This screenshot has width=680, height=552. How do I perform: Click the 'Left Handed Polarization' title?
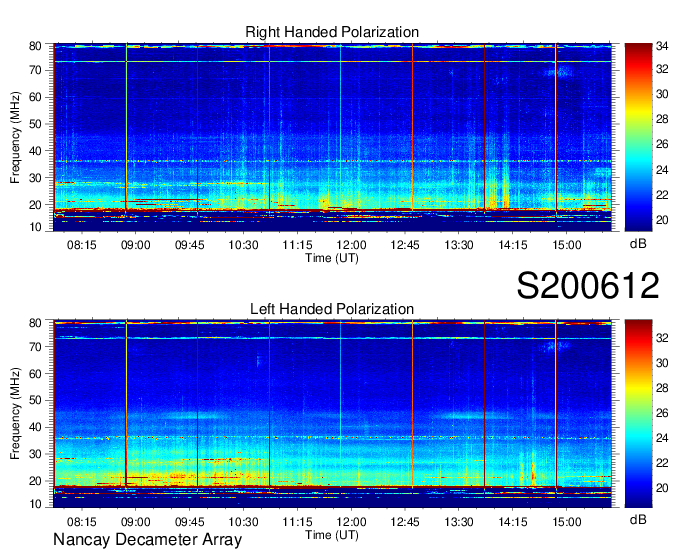pos(332,309)
